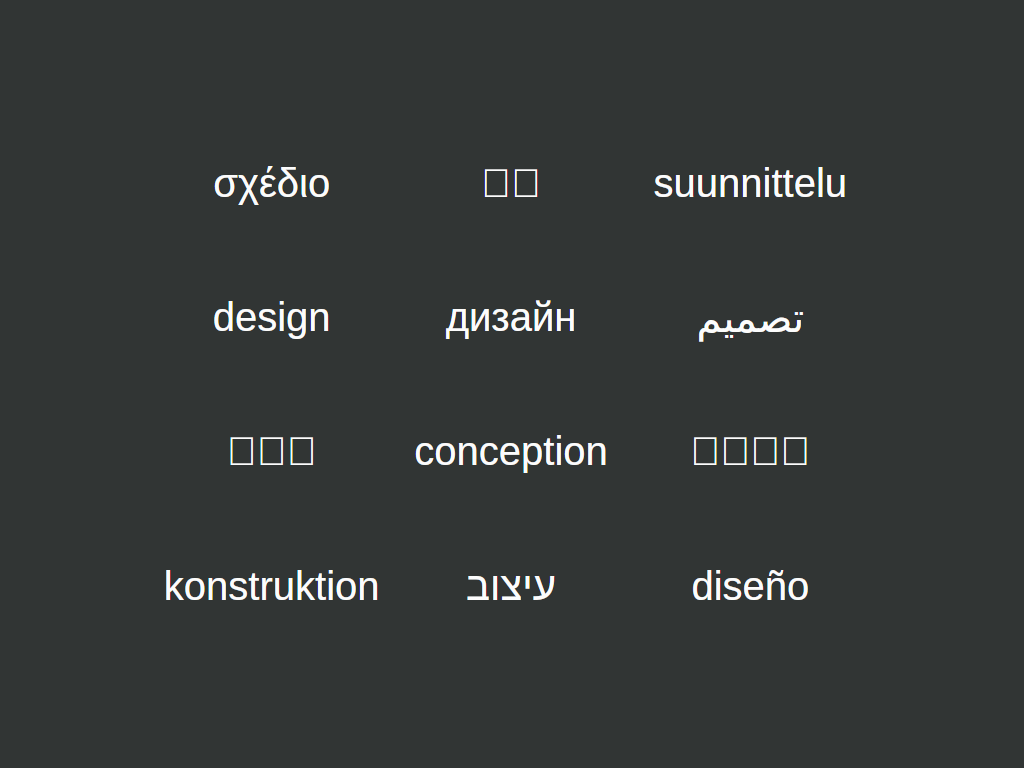Select the three-box placeholder glyph word
1024x768 pixels.
[x=271, y=451]
